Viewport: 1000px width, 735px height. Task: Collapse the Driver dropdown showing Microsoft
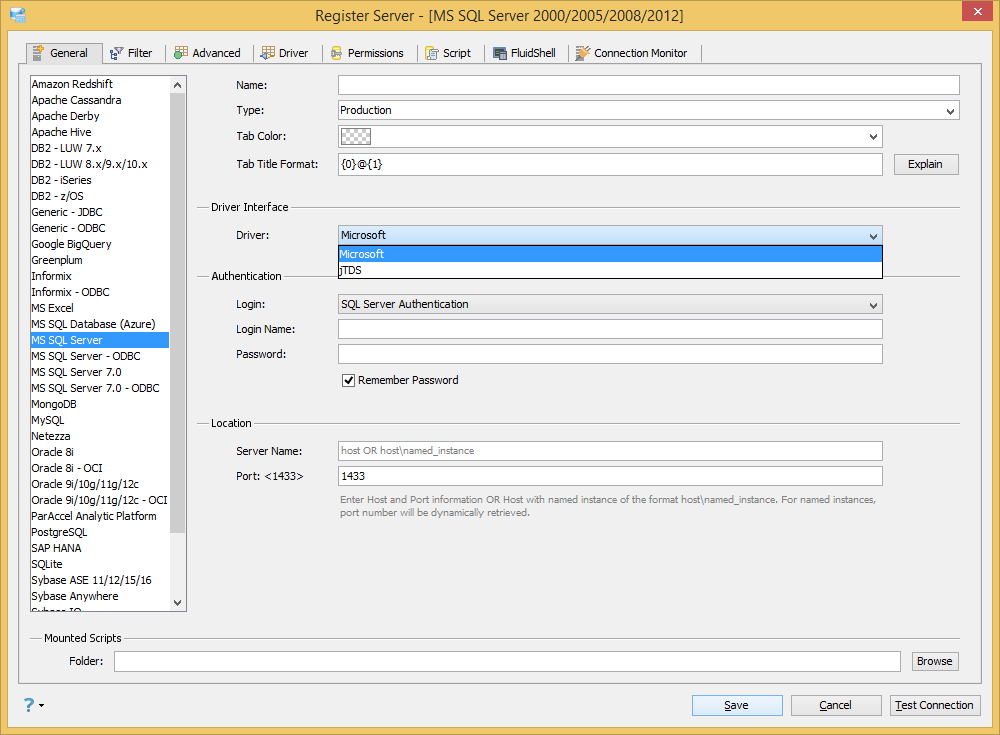pyautogui.click(x=610, y=235)
